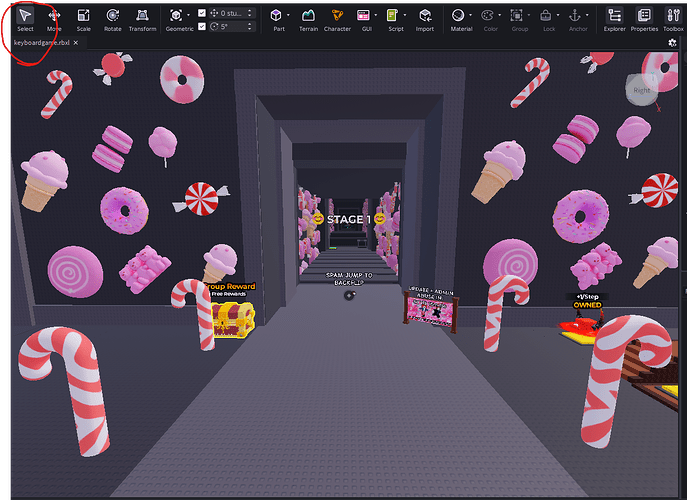The width and height of the screenshot is (687, 500).
Task: Click the rotation increment 5° field
Action: 232,26
